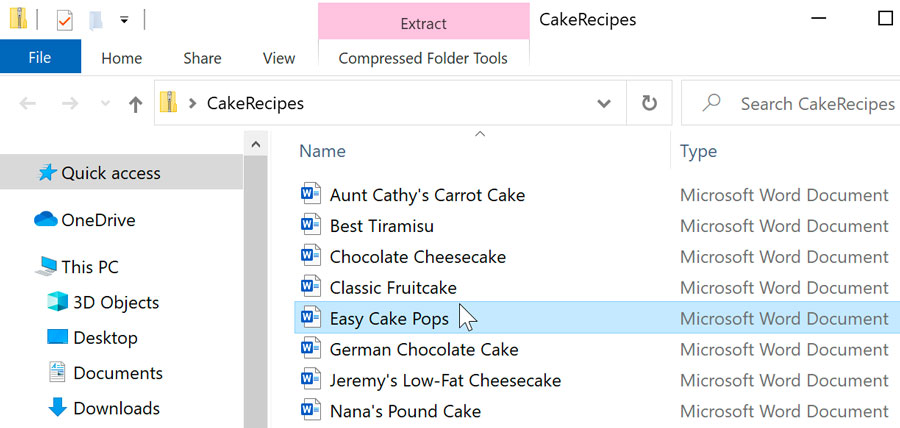Viewport: 900px width, 428px height.
Task: Click Word icon of Aunt Cathy's Carrot Cake
Action: (311, 194)
